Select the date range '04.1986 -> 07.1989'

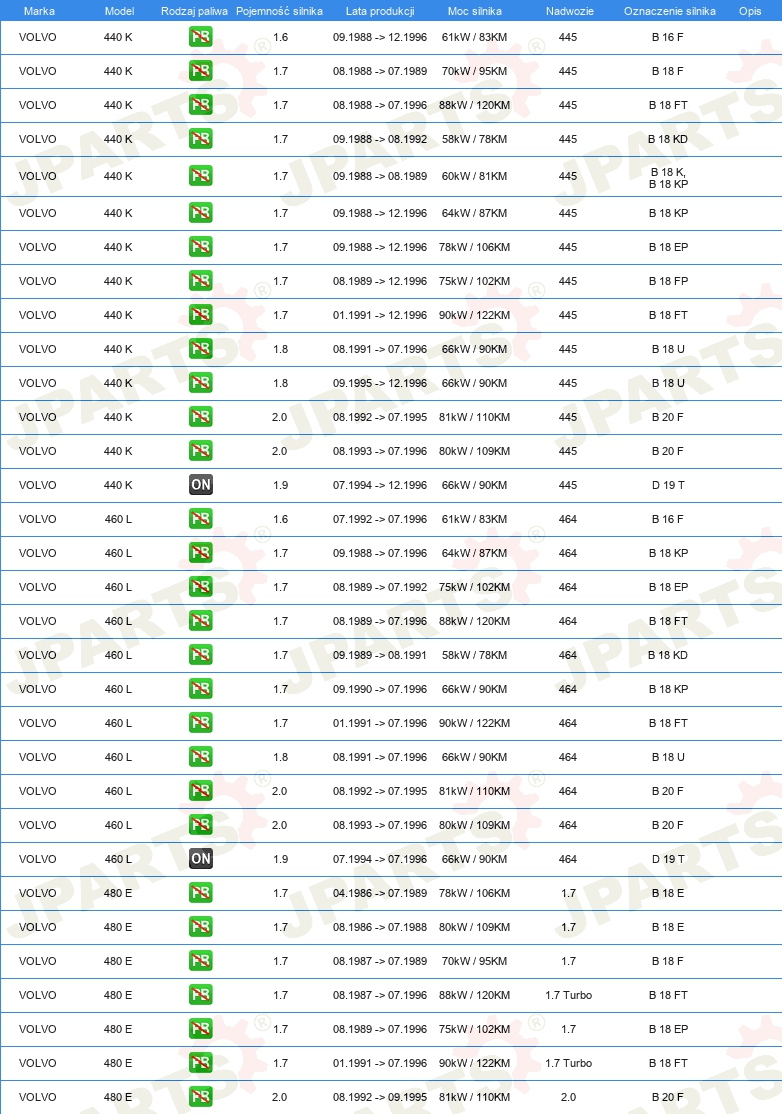[380, 893]
